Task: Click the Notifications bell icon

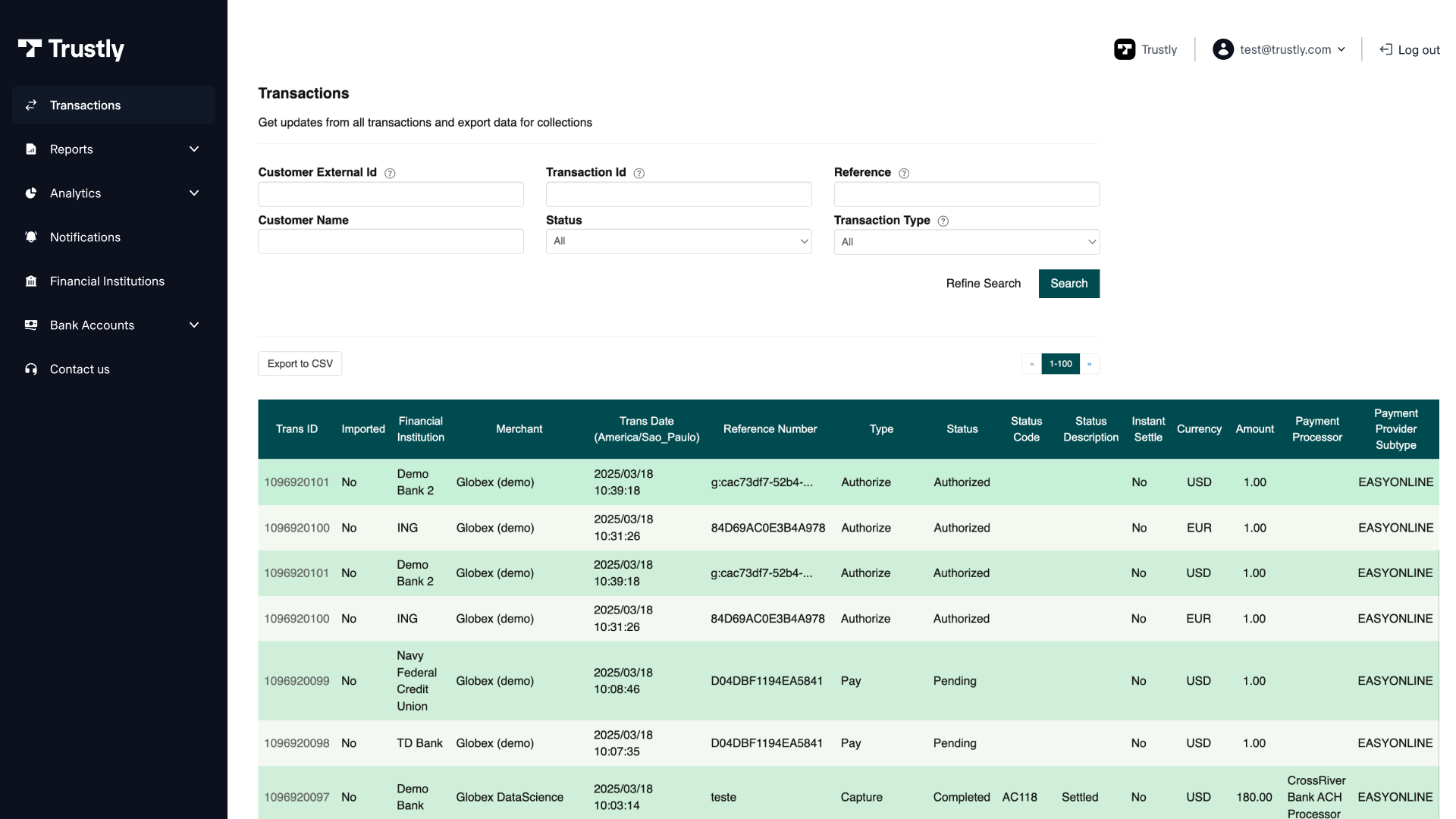Action: tap(31, 237)
